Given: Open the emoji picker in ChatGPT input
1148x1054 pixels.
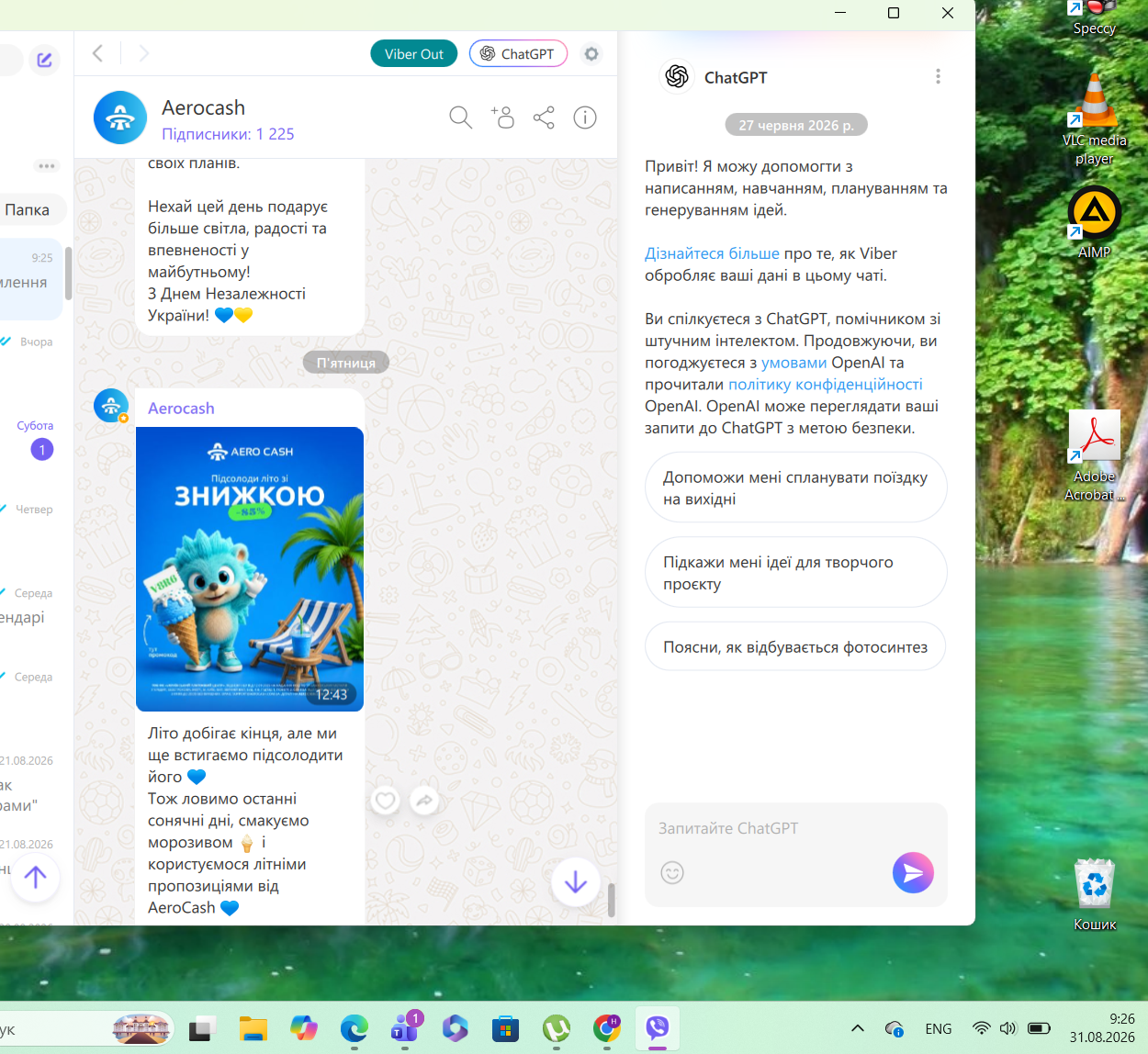Looking at the screenshot, I should 672,872.
